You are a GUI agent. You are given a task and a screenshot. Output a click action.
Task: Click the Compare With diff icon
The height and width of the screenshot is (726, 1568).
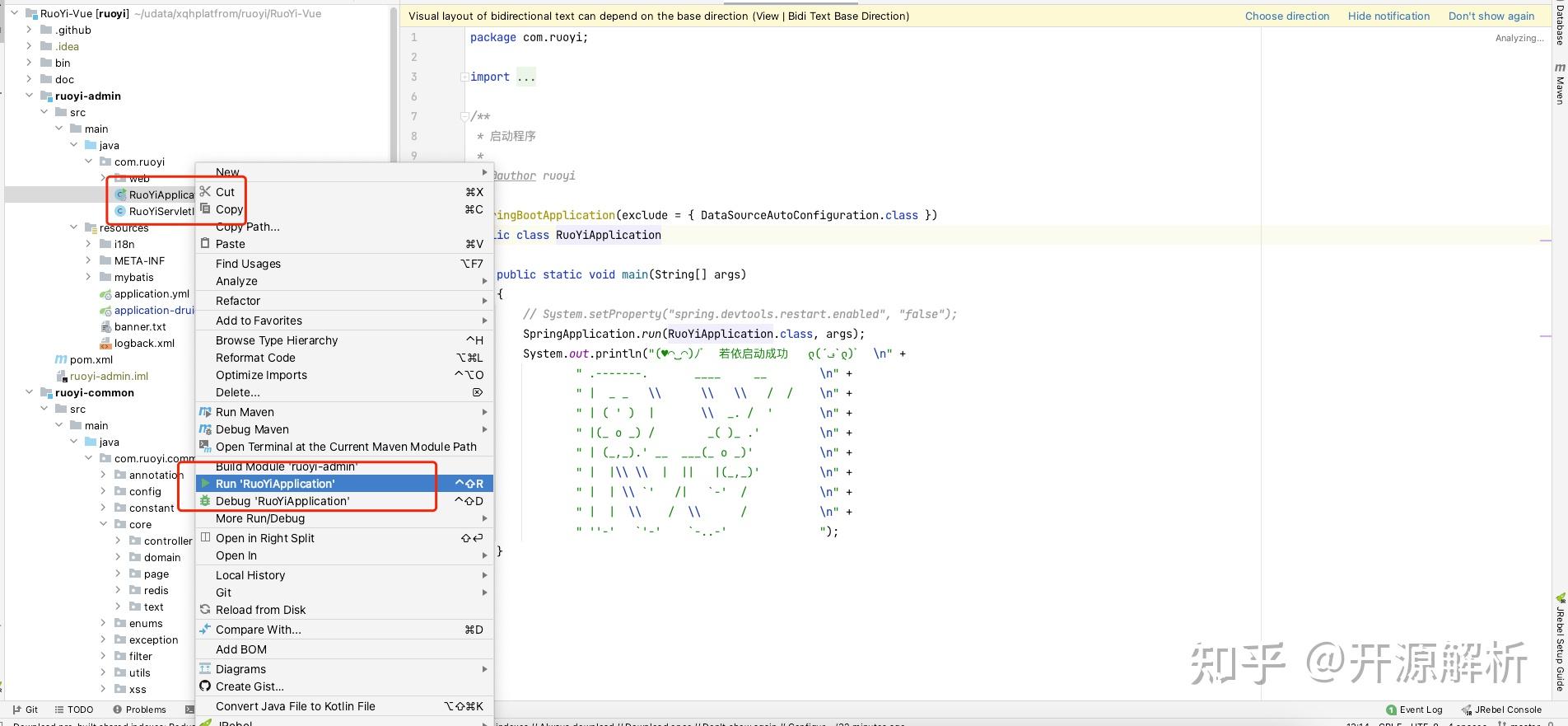point(205,629)
